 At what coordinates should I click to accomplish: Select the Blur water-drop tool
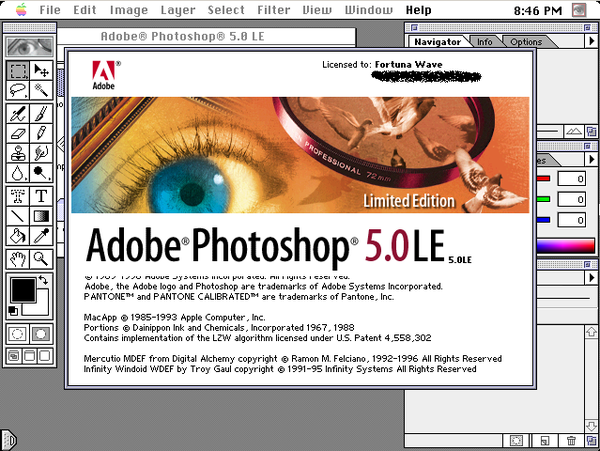tap(18, 173)
